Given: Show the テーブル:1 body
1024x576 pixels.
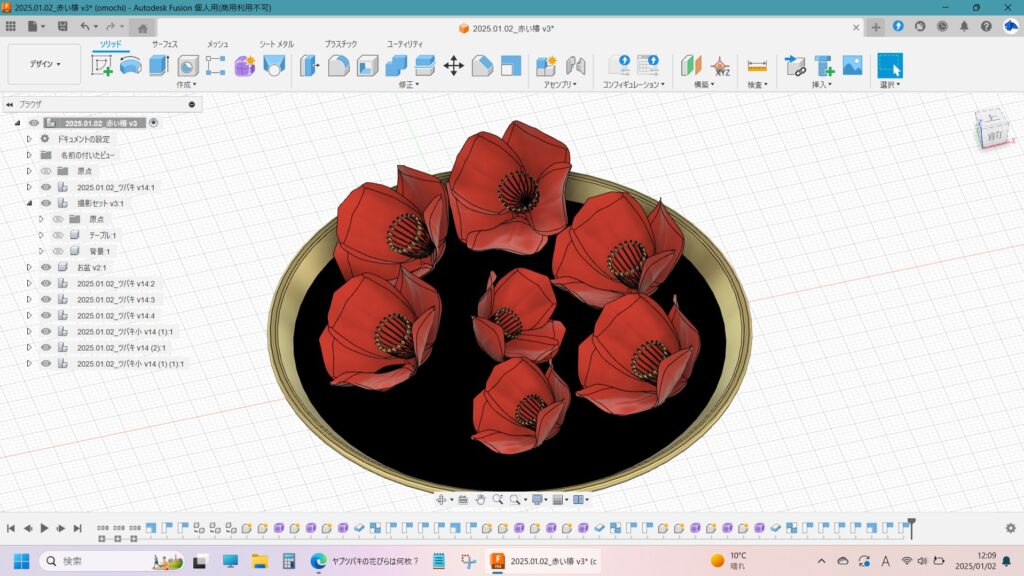Looking at the screenshot, I should pos(57,235).
